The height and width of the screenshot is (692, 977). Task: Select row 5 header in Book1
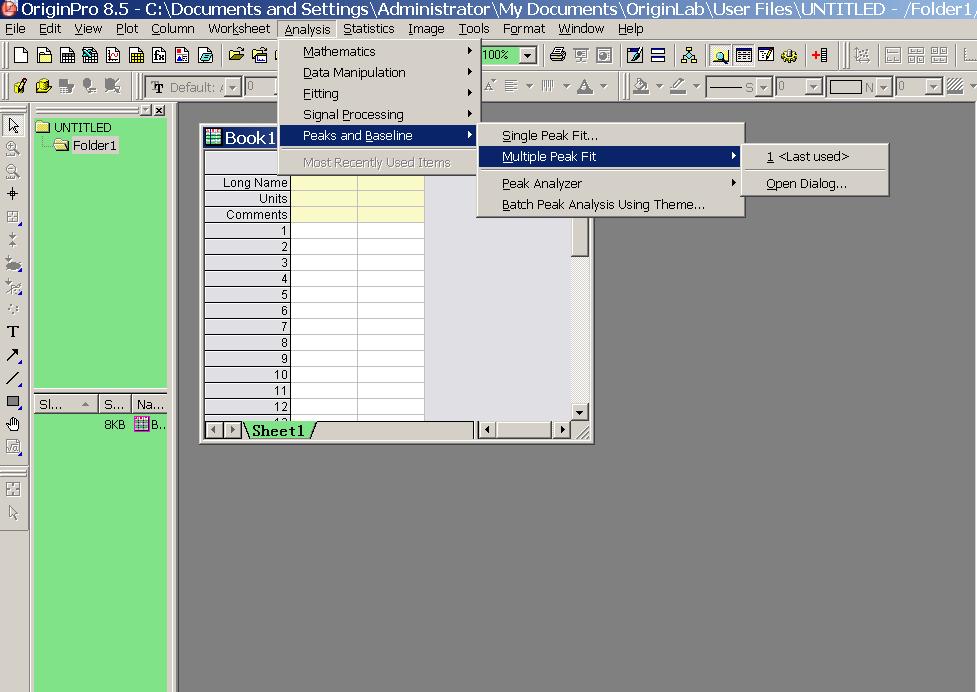click(x=247, y=295)
